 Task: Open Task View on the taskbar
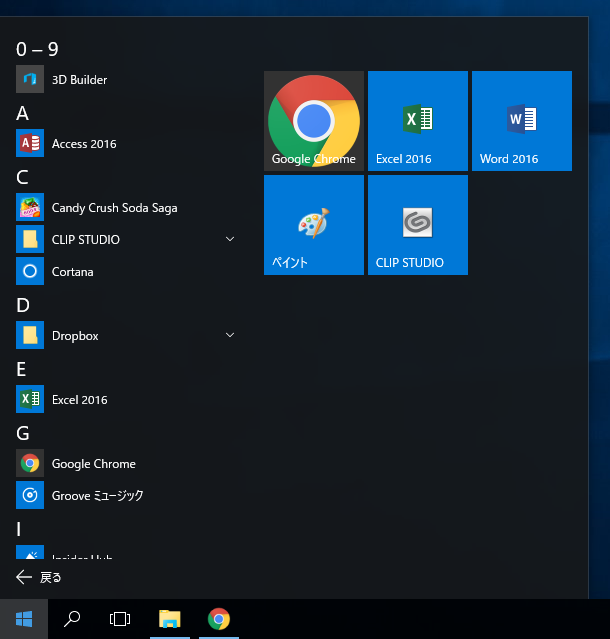(120, 619)
